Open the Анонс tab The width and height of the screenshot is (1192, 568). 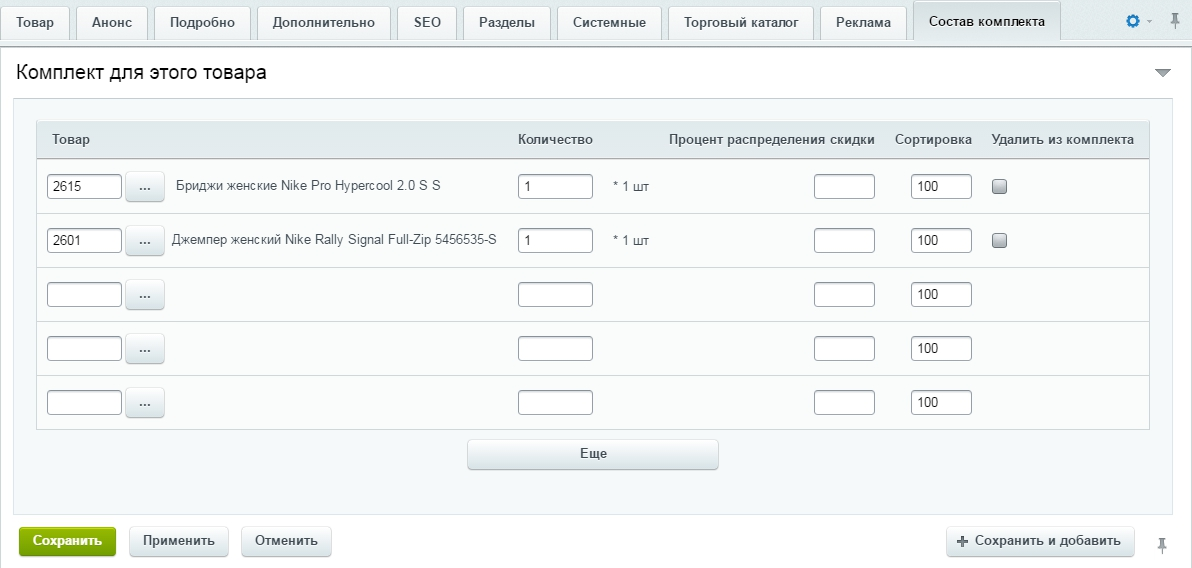(112, 23)
